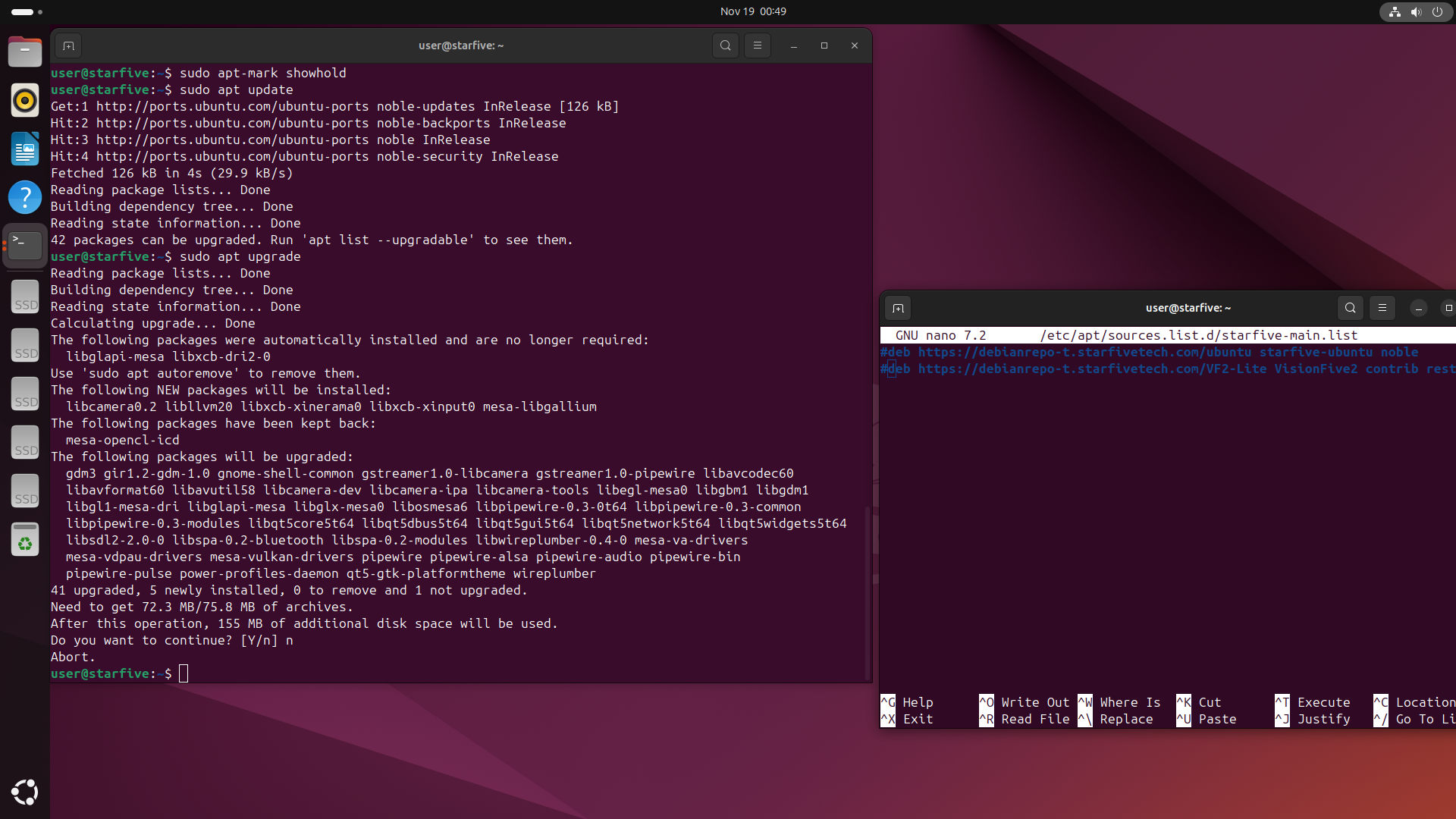
Task: Open the main terminal hamburger menu
Action: pos(757,45)
